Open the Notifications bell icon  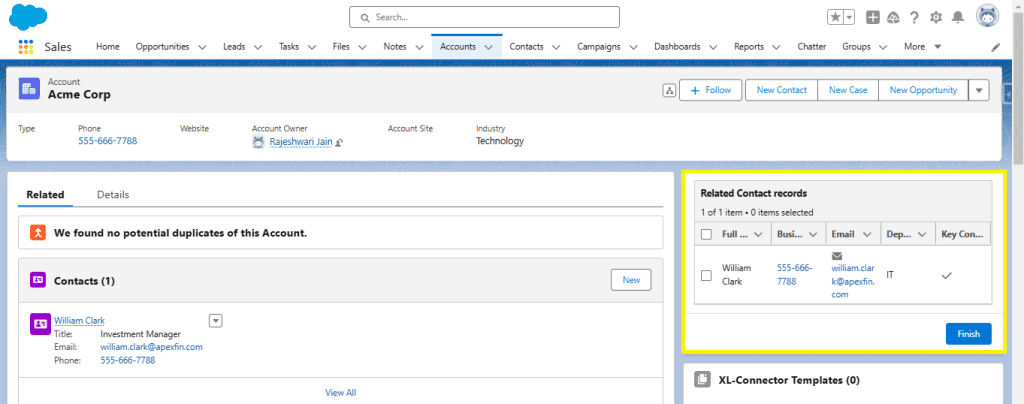coord(957,18)
